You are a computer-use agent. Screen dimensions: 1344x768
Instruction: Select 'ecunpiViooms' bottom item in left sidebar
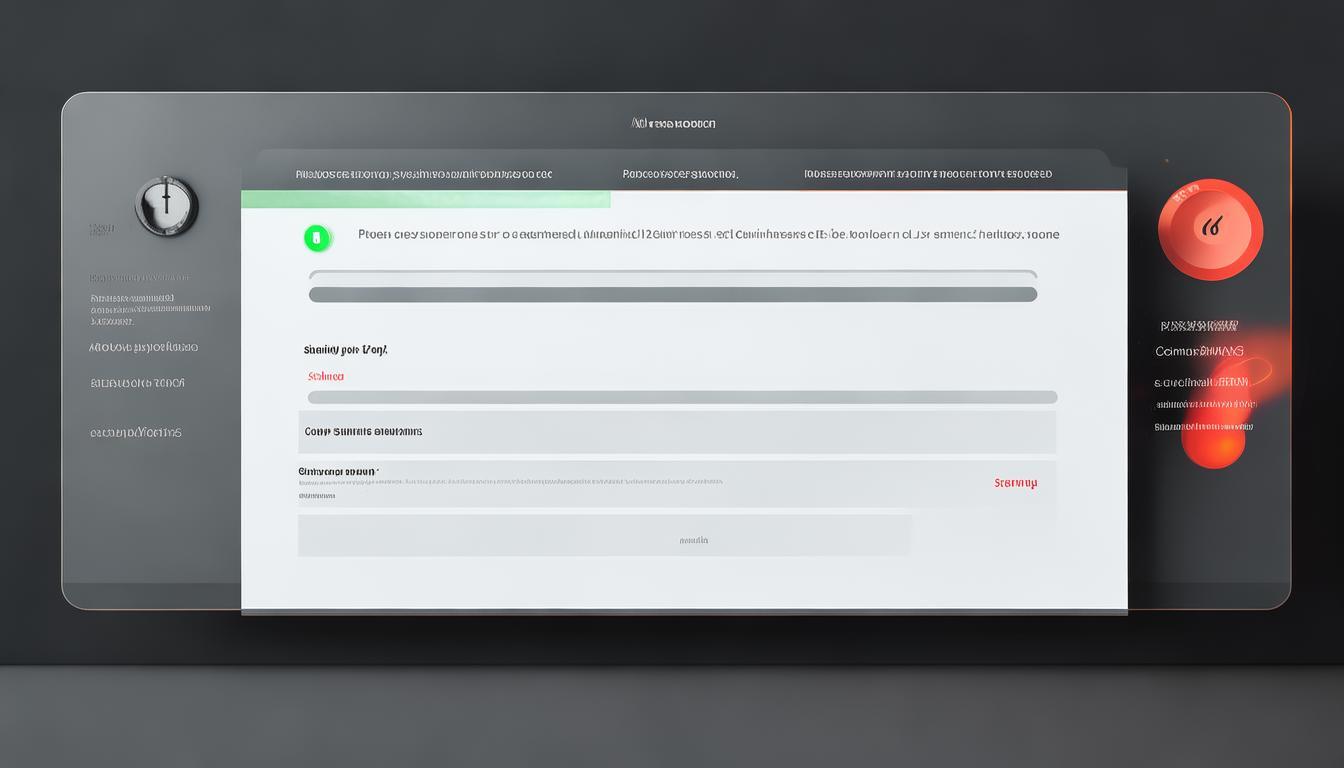pos(136,433)
